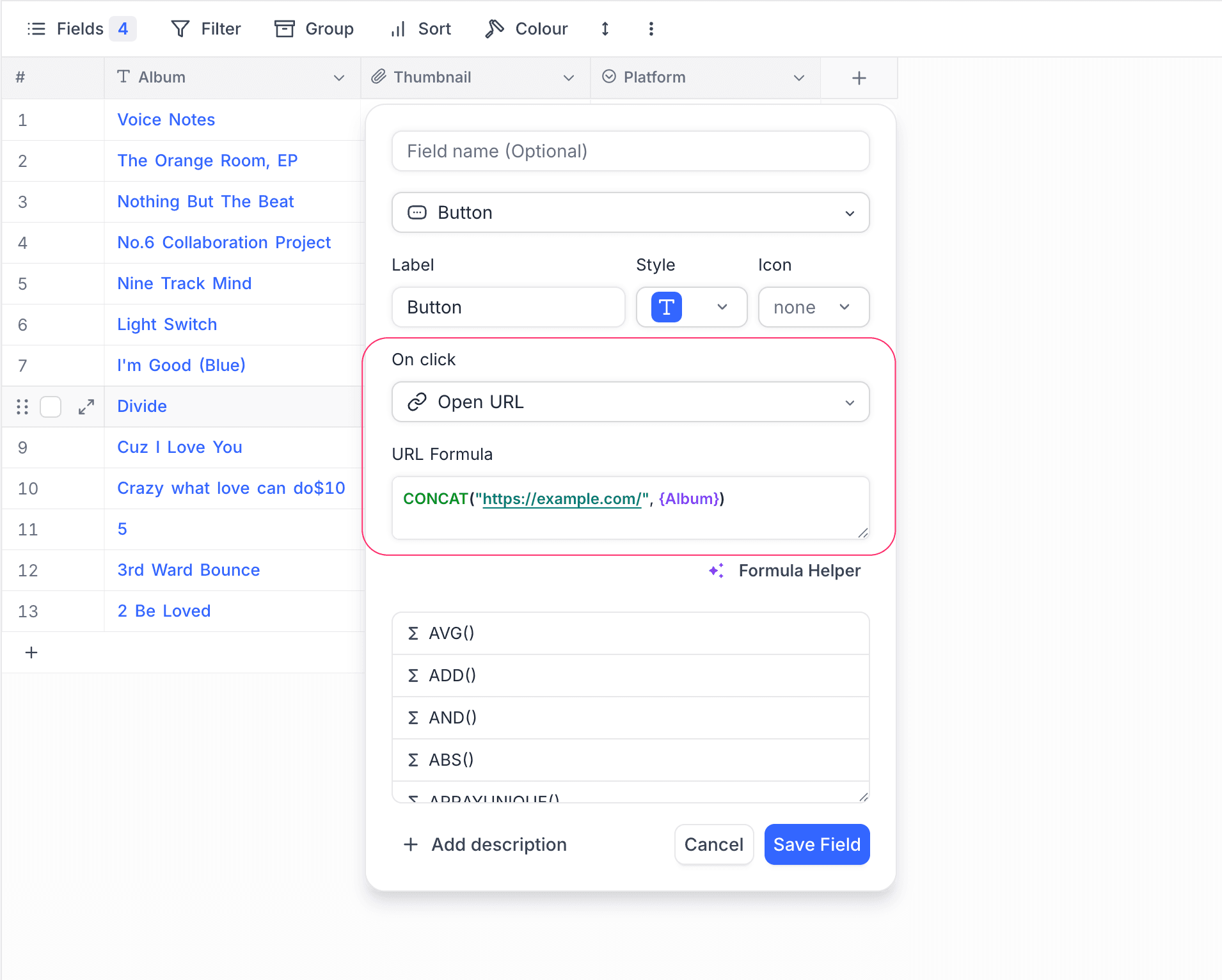The width and height of the screenshot is (1222, 980).
Task: Add a new row with plus icon
Action: (31, 652)
